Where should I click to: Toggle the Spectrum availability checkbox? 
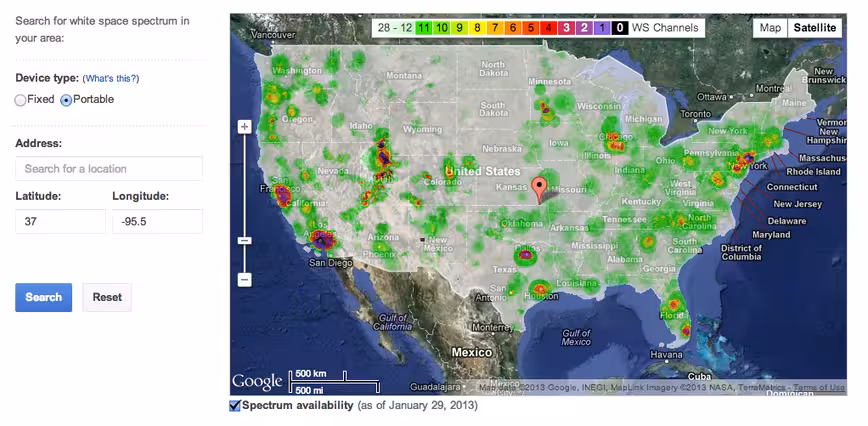tap(235, 406)
